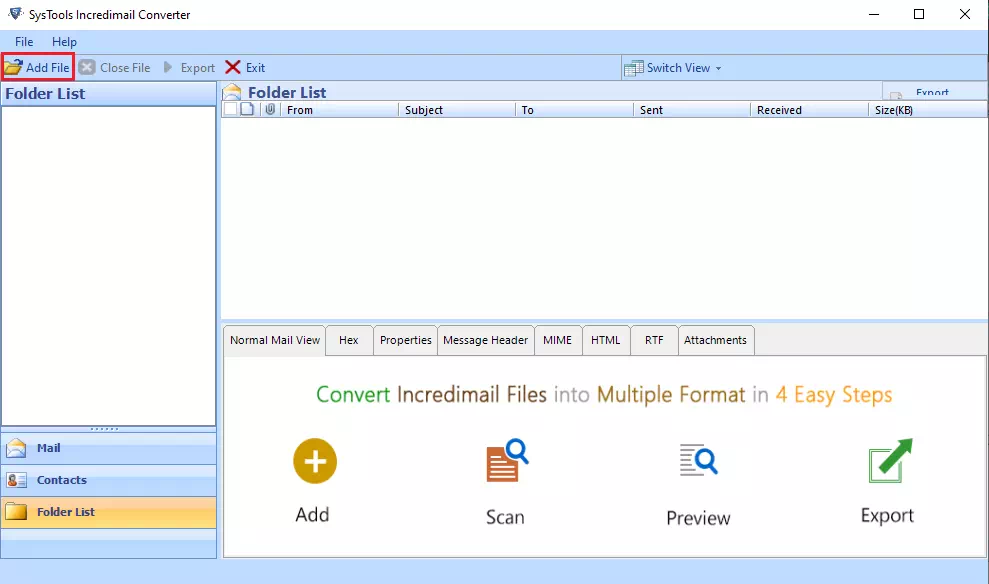This screenshot has width=989, height=584.
Task: Click the yellow Add plus icon
Action: tap(315, 461)
